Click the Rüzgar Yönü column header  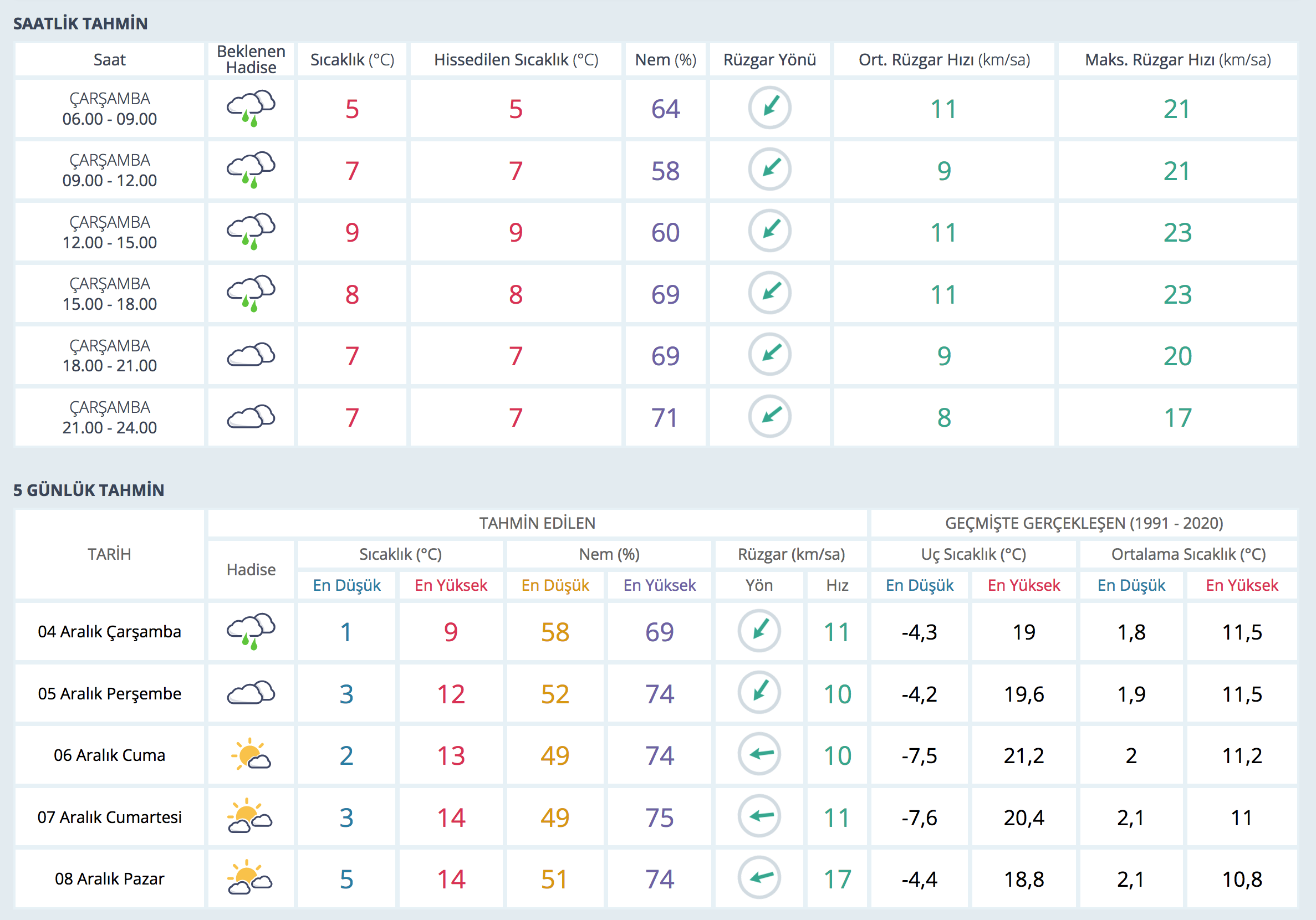(769, 60)
